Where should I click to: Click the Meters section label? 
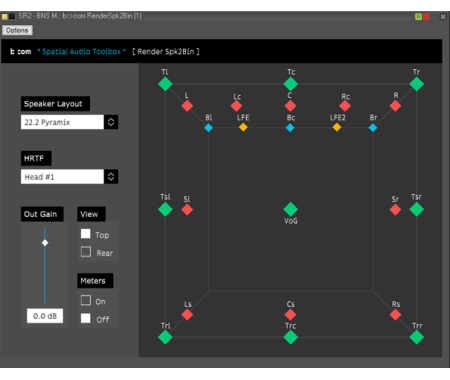[x=95, y=281]
